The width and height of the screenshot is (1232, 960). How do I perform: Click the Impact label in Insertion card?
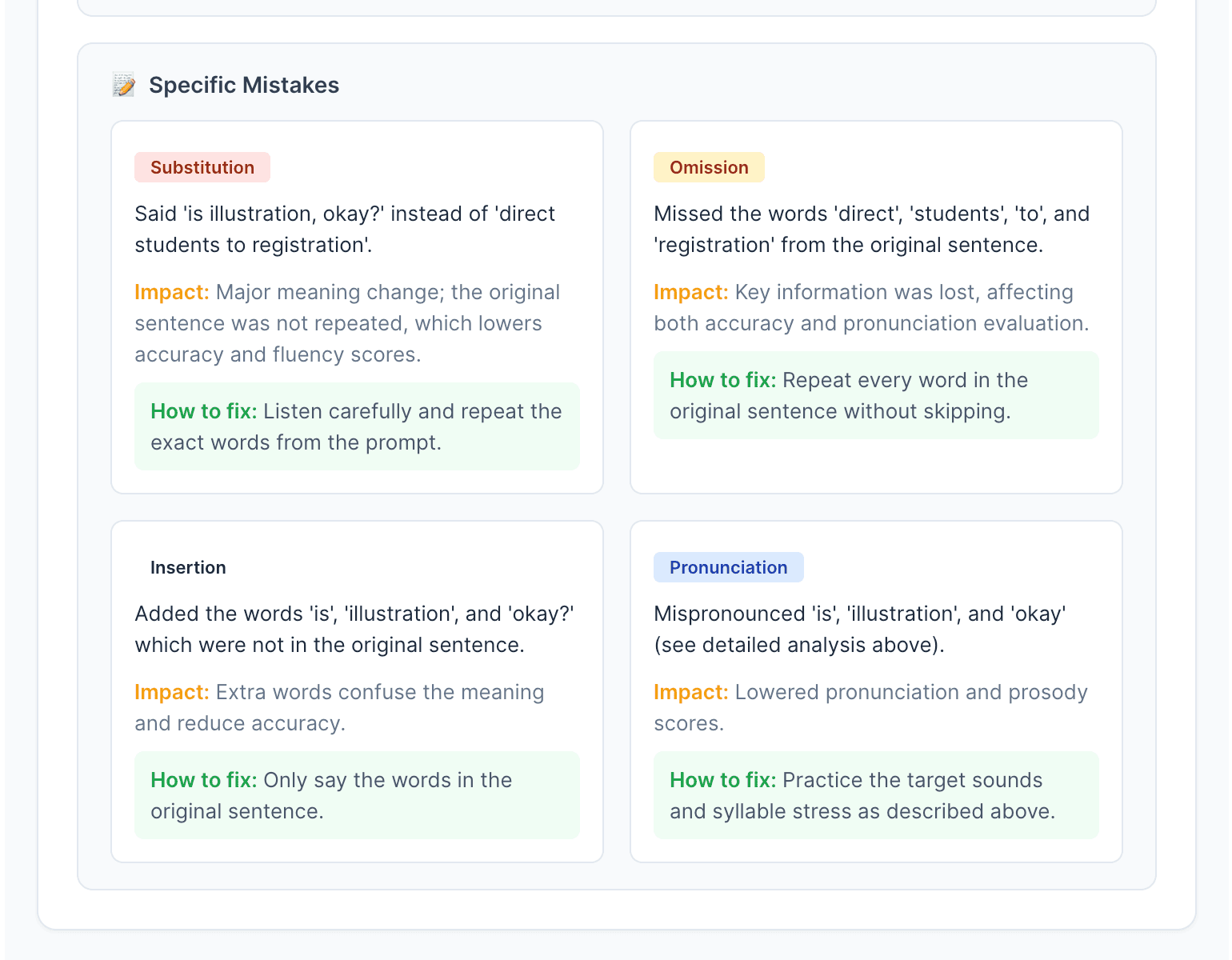[172, 692]
